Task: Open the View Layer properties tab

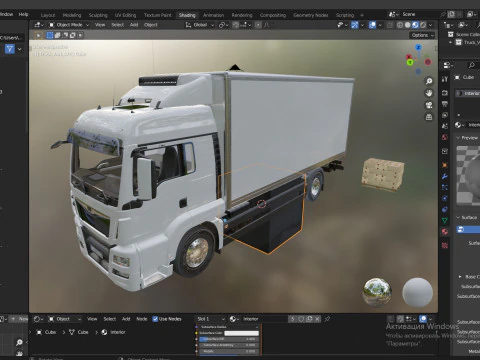Action: [445, 115]
